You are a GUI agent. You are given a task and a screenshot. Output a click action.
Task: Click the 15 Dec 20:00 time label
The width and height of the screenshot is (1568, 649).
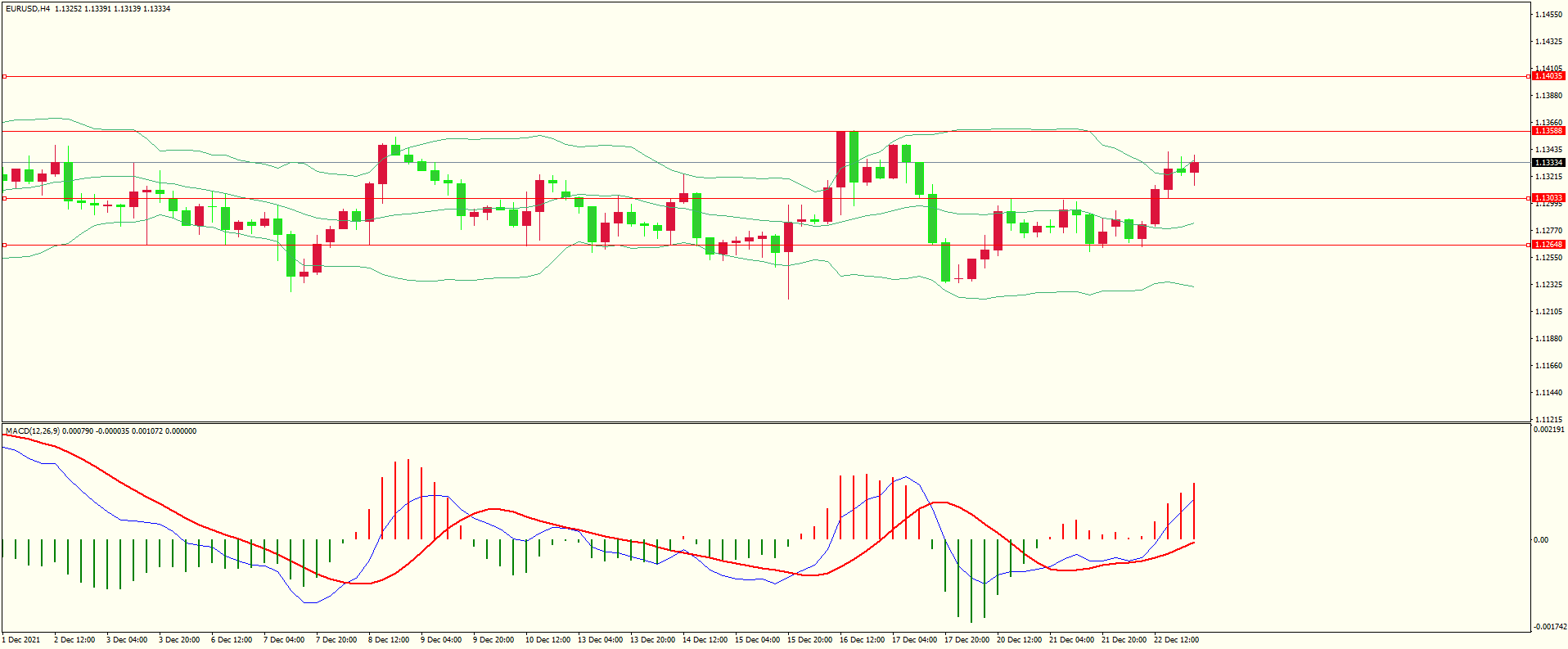pos(810,640)
